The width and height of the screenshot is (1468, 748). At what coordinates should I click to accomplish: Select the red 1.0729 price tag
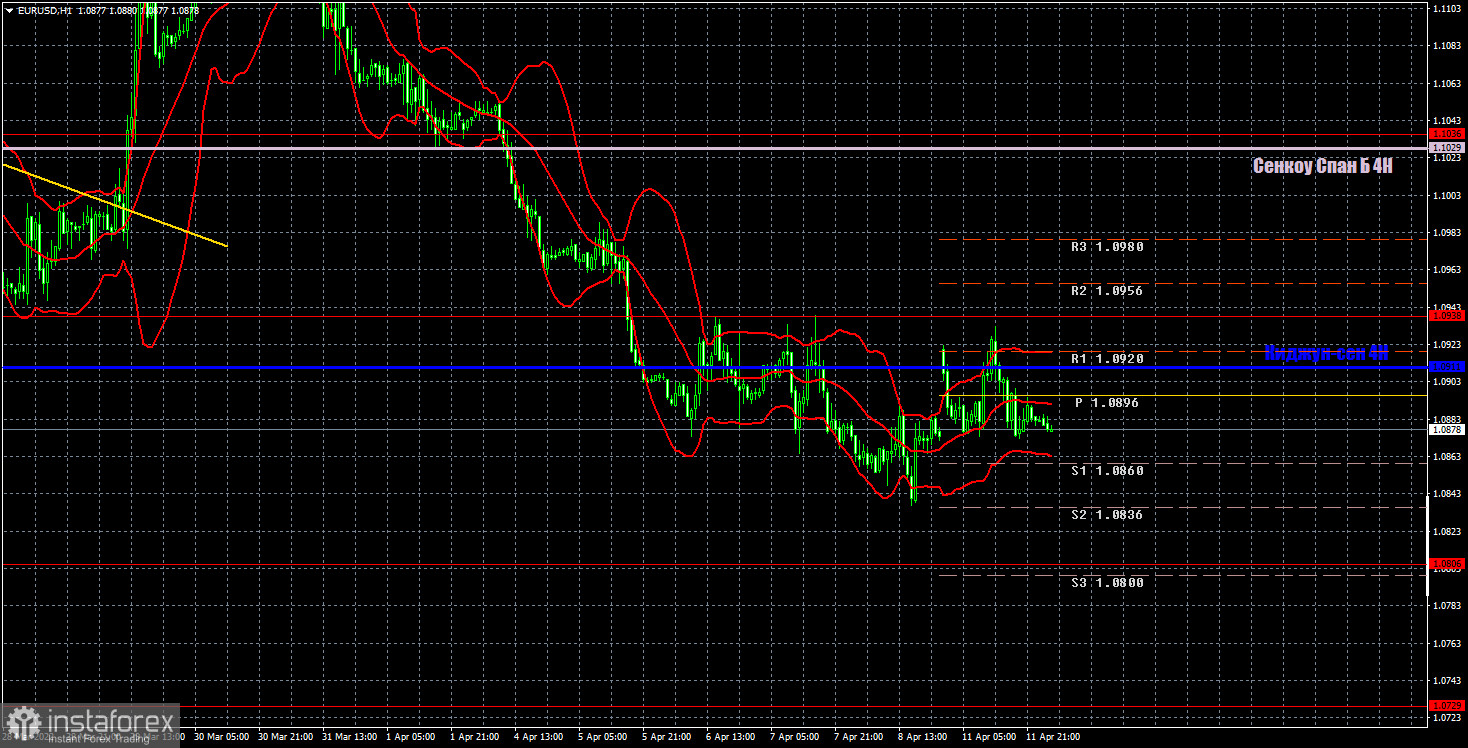[x=1447, y=706]
